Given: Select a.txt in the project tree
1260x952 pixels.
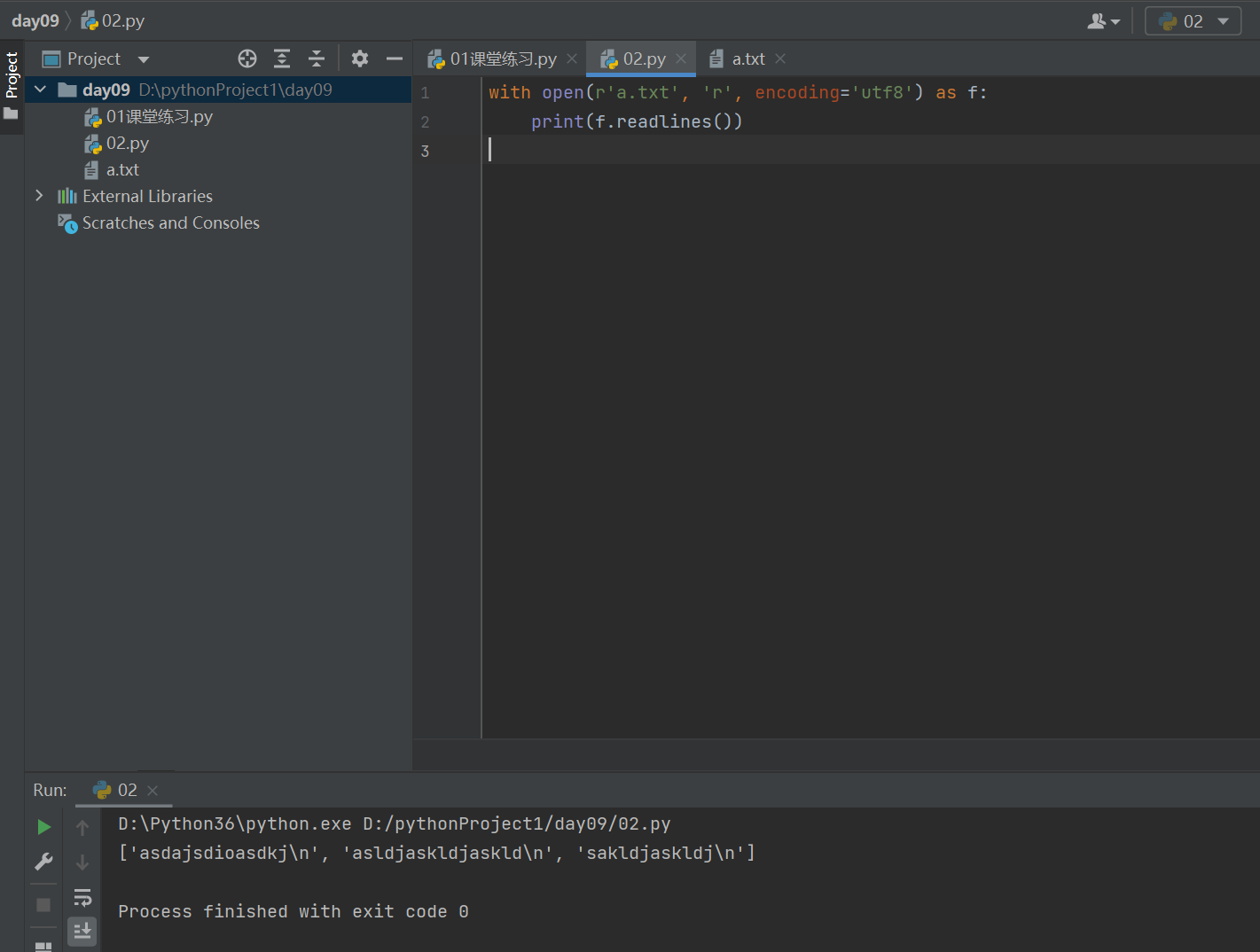Looking at the screenshot, I should (x=122, y=170).
